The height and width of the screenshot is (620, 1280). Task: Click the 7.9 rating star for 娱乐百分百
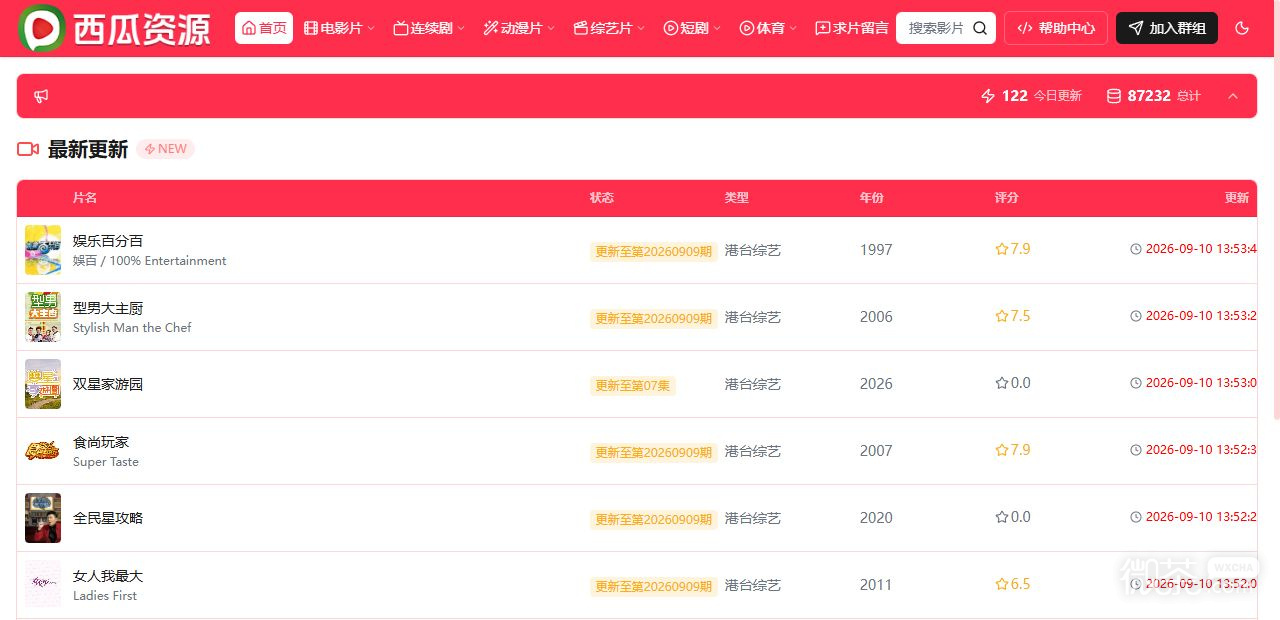click(x=1002, y=249)
